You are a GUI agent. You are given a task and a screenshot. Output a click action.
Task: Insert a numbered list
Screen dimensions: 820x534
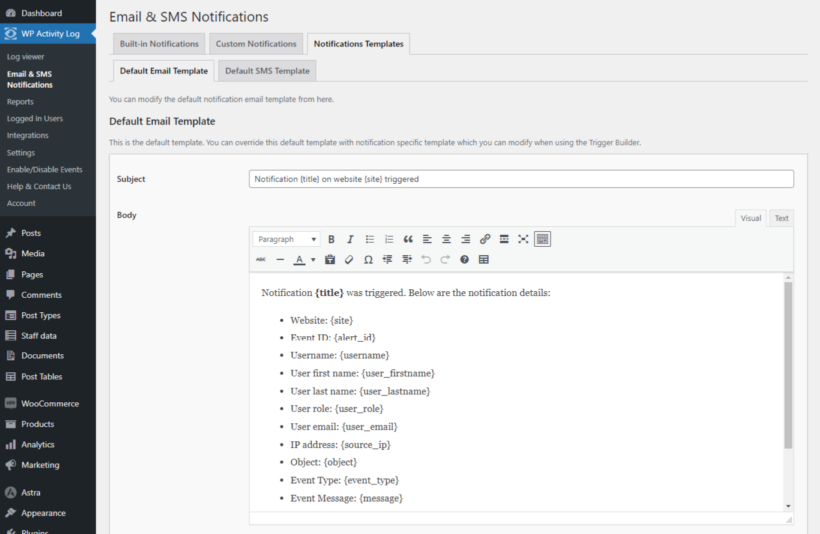[389, 239]
